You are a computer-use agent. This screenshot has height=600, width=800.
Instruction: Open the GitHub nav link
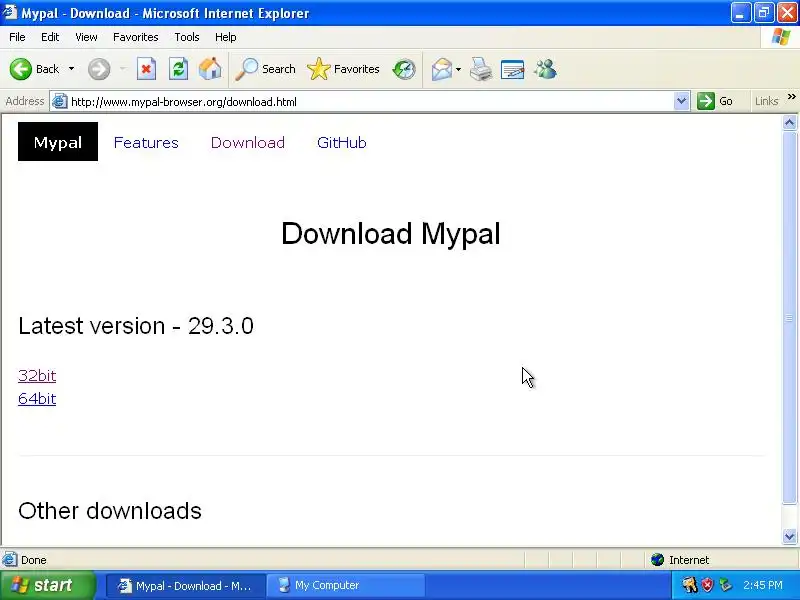tap(342, 142)
